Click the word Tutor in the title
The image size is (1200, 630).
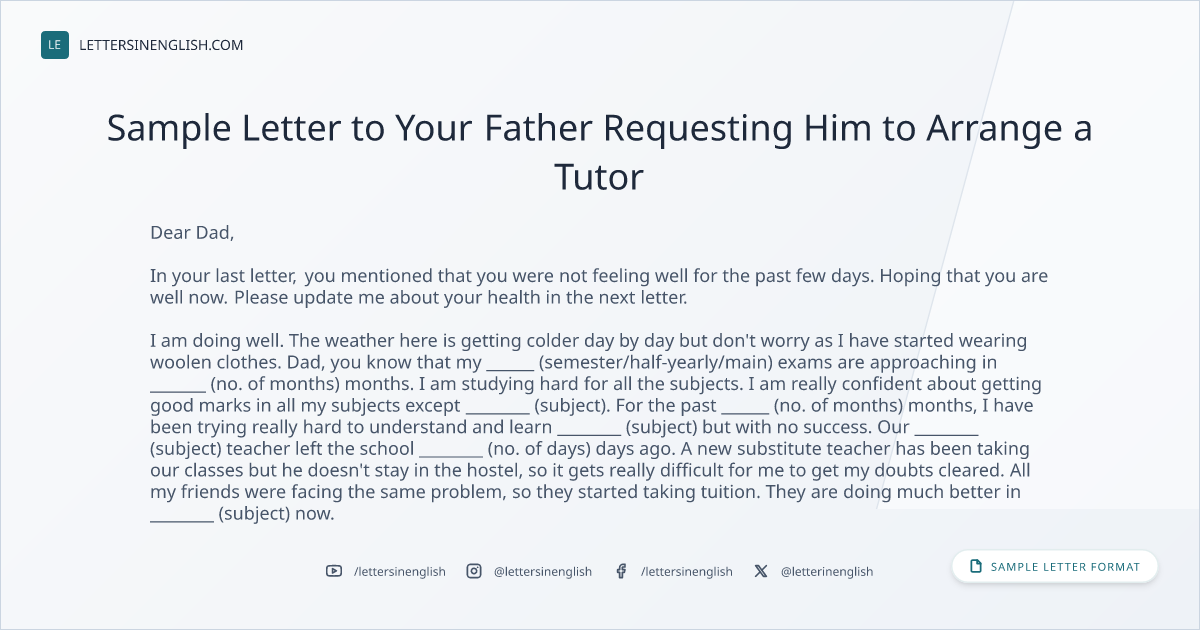point(600,177)
